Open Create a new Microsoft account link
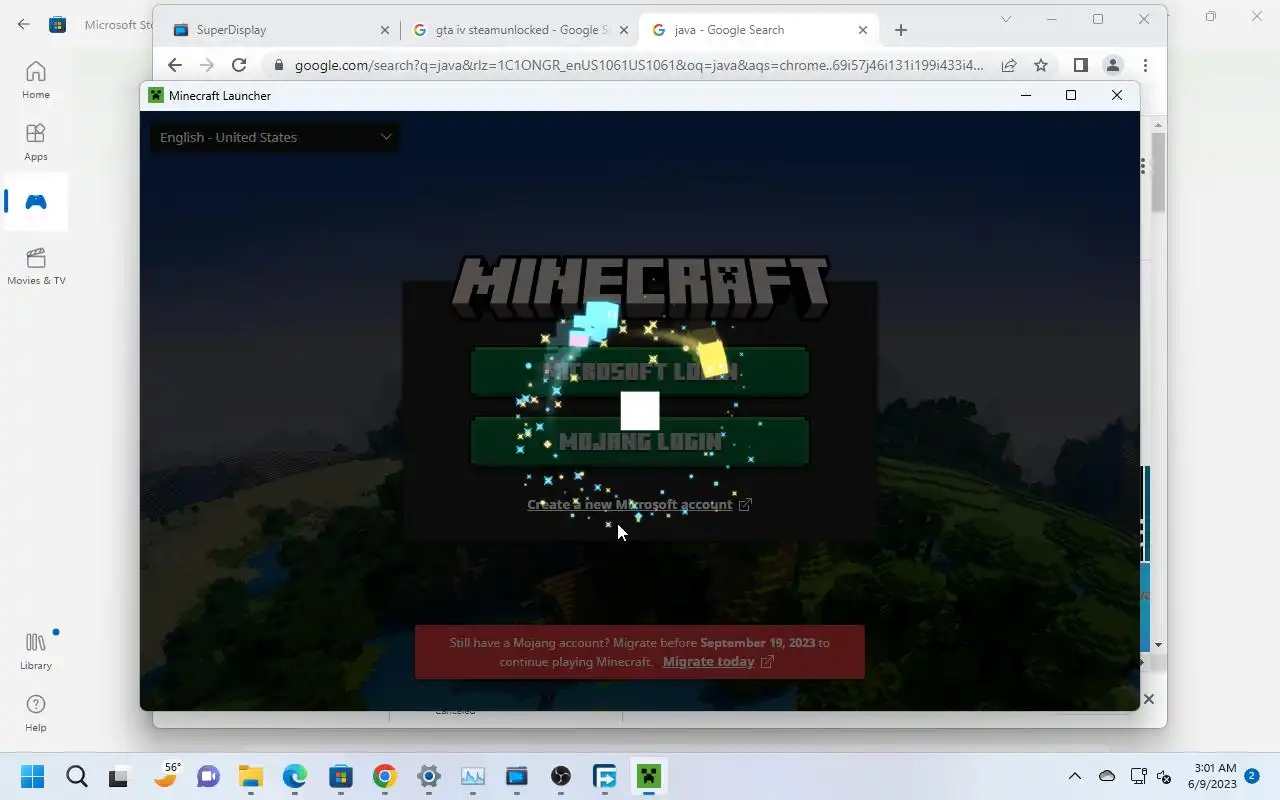This screenshot has width=1280, height=800. tap(639, 504)
